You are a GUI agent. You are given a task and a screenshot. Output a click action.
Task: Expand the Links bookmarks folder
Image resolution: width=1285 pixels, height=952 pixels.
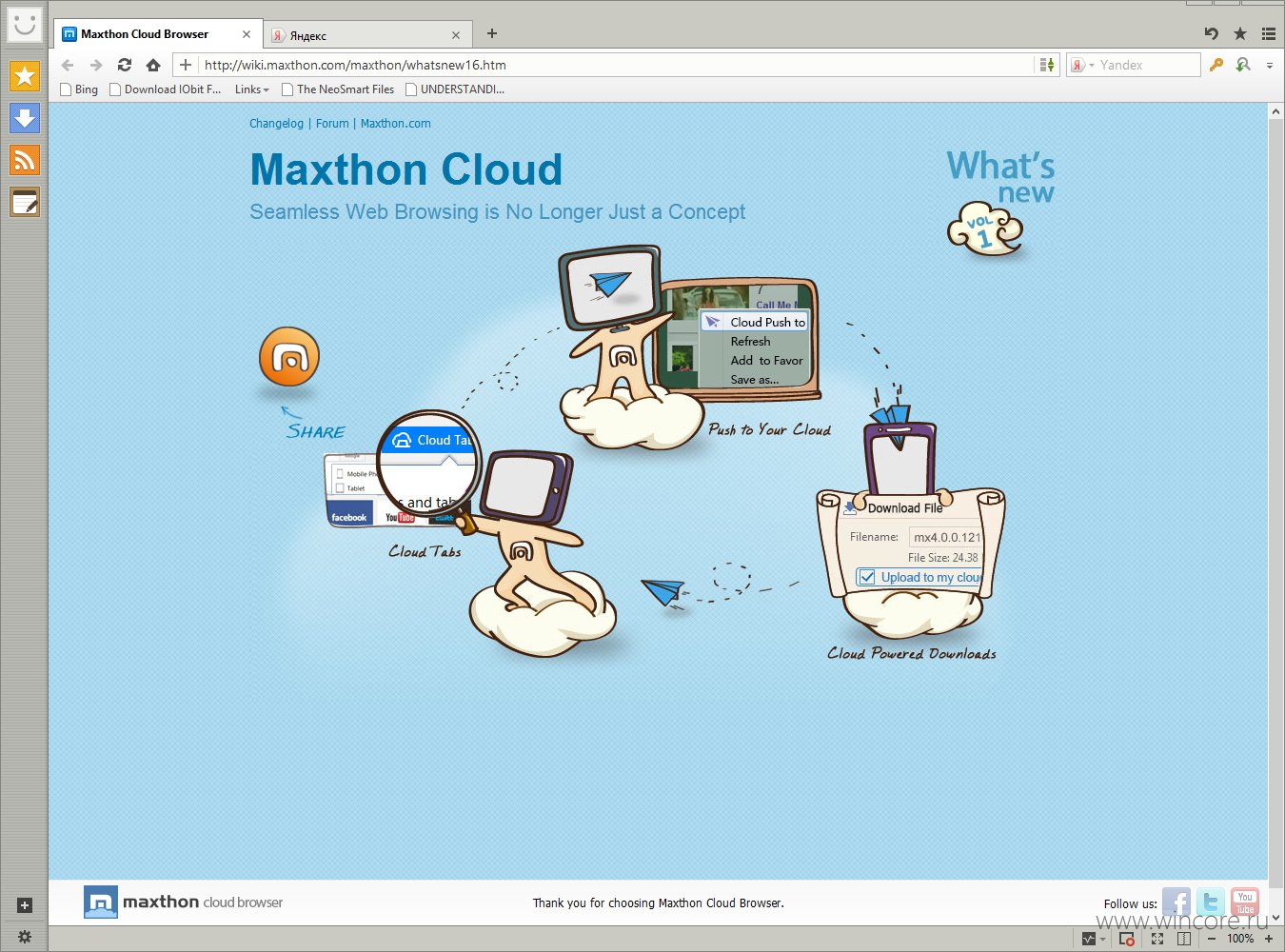[251, 89]
